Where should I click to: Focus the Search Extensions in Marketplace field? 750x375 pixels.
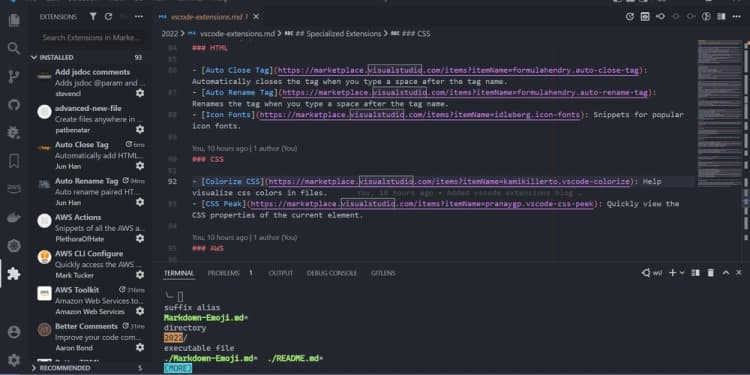point(91,37)
